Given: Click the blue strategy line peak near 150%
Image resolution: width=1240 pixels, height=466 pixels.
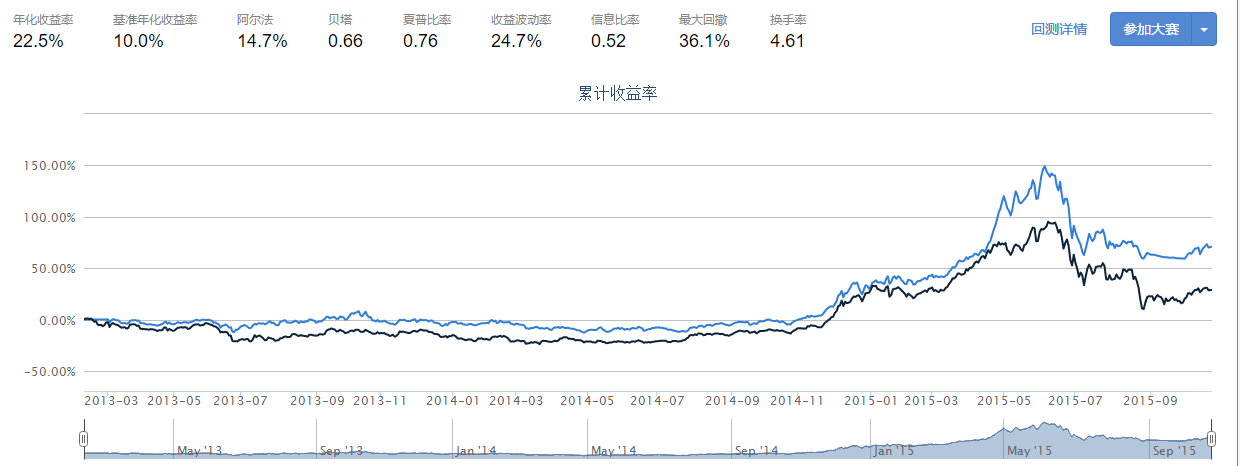Looking at the screenshot, I should coord(1045,167).
